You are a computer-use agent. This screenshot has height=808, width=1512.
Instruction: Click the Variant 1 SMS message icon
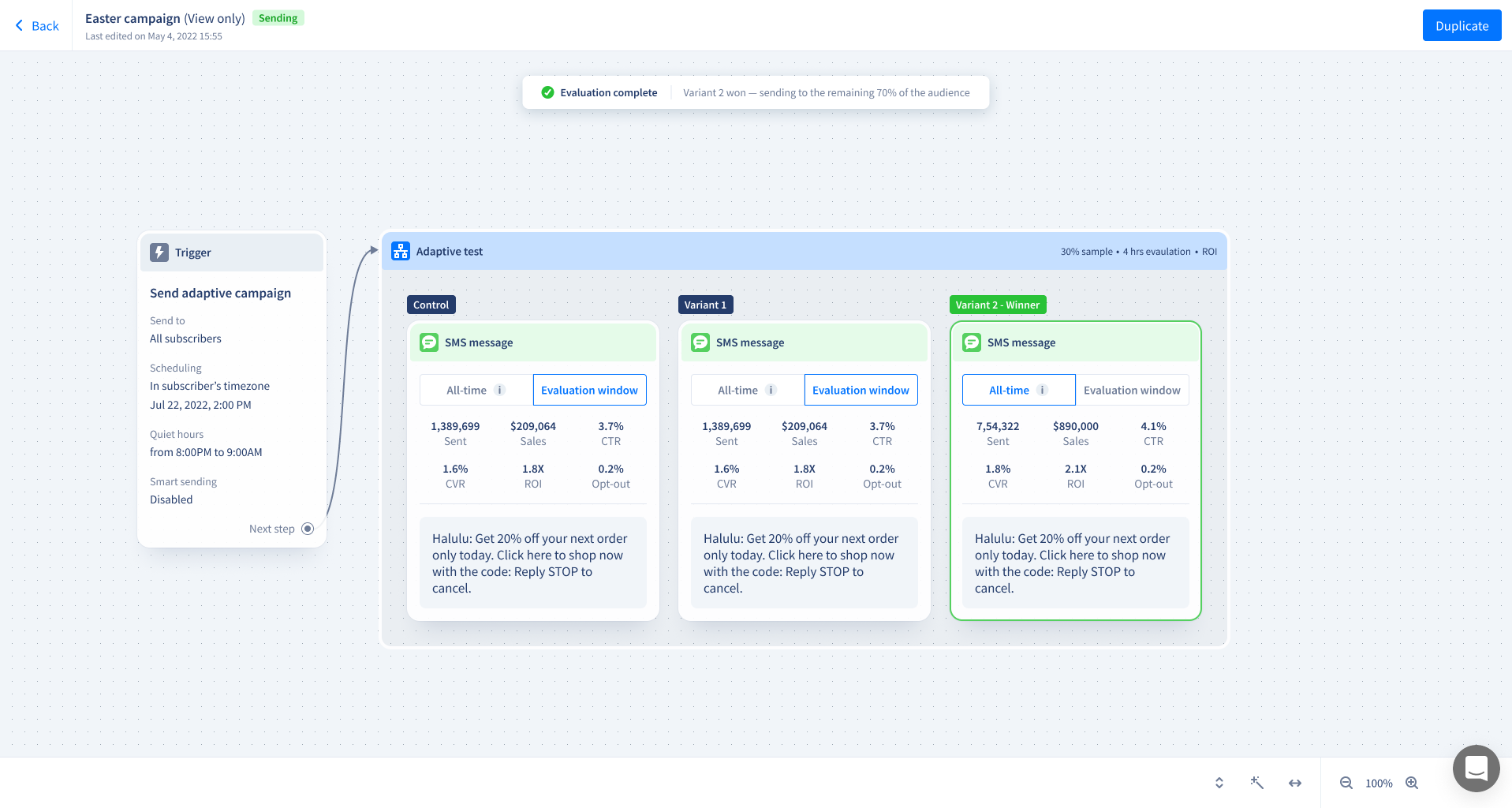[x=700, y=342]
